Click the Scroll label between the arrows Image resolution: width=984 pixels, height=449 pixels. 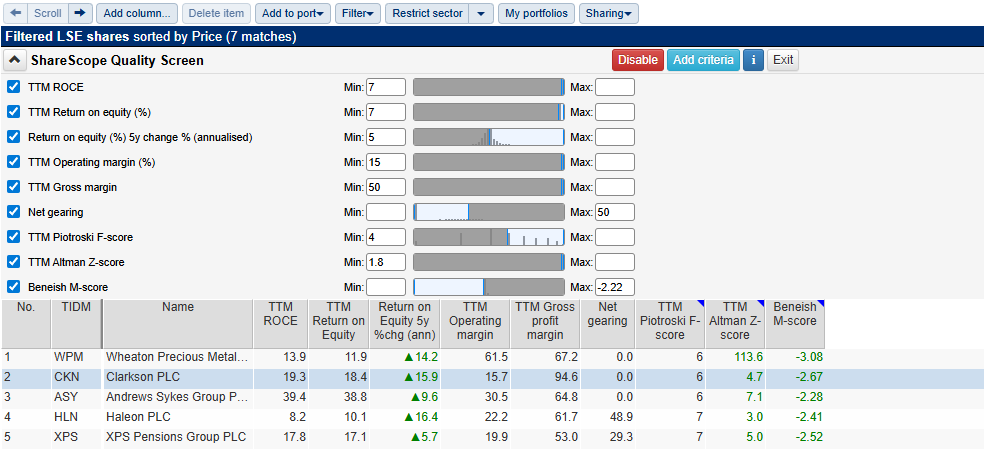click(x=48, y=13)
